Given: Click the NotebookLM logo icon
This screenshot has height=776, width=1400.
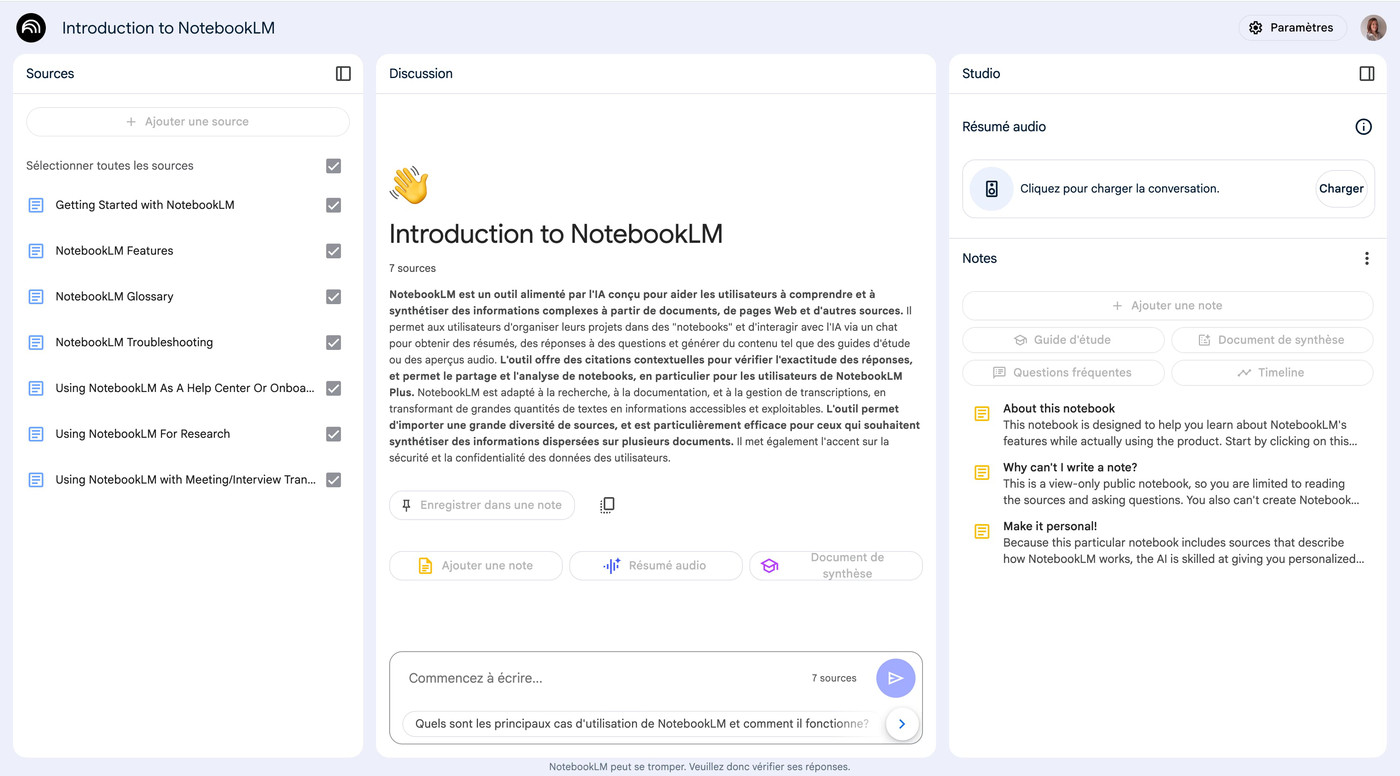Looking at the screenshot, I should tap(31, 28).
